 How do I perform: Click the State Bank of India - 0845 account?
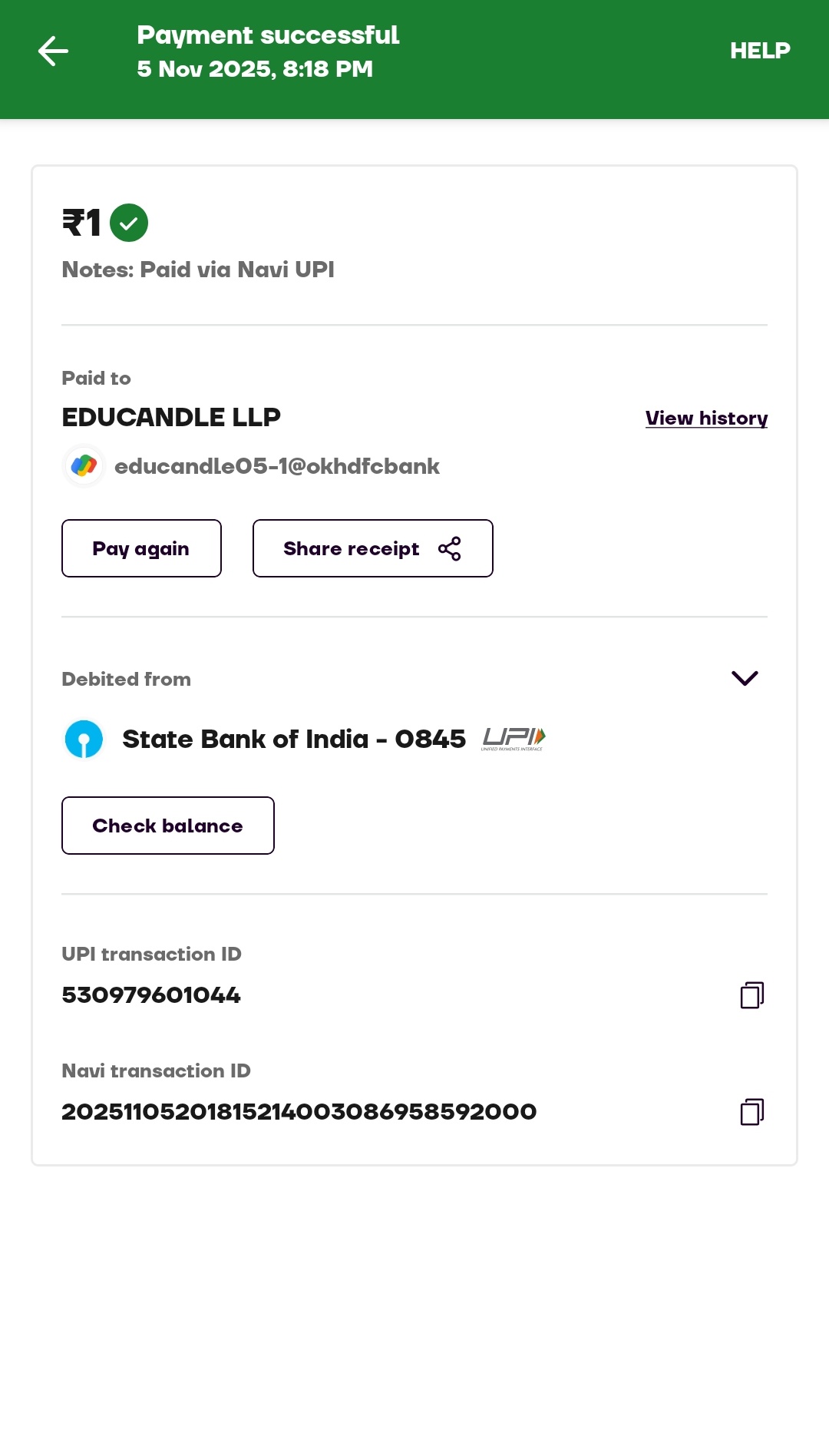pyautogui.click(x=294, y=740)
